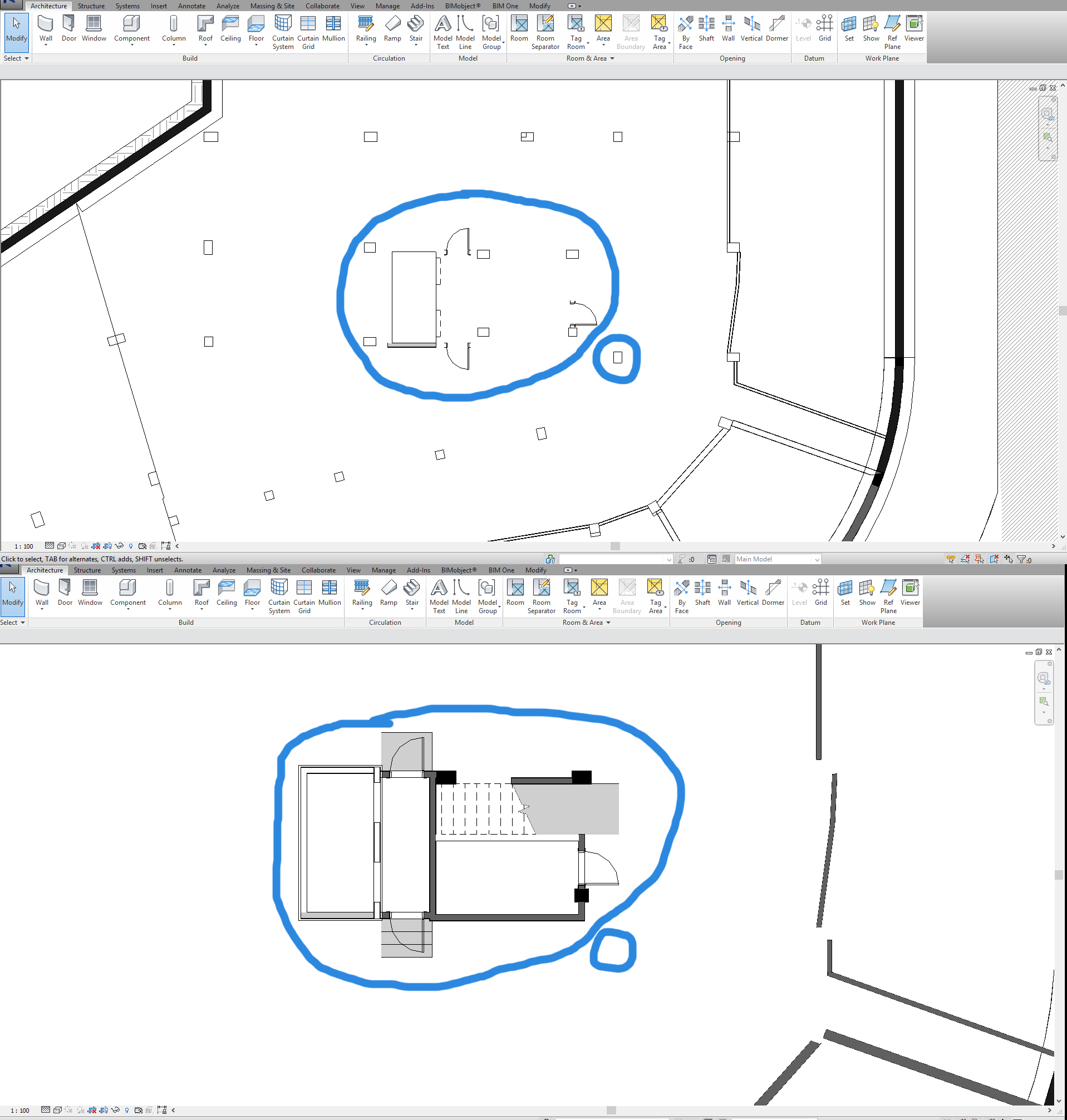Open the Annotate tab in the upper window
Viewport: 1067px width, 1120px height.
(x=191, y=6)
